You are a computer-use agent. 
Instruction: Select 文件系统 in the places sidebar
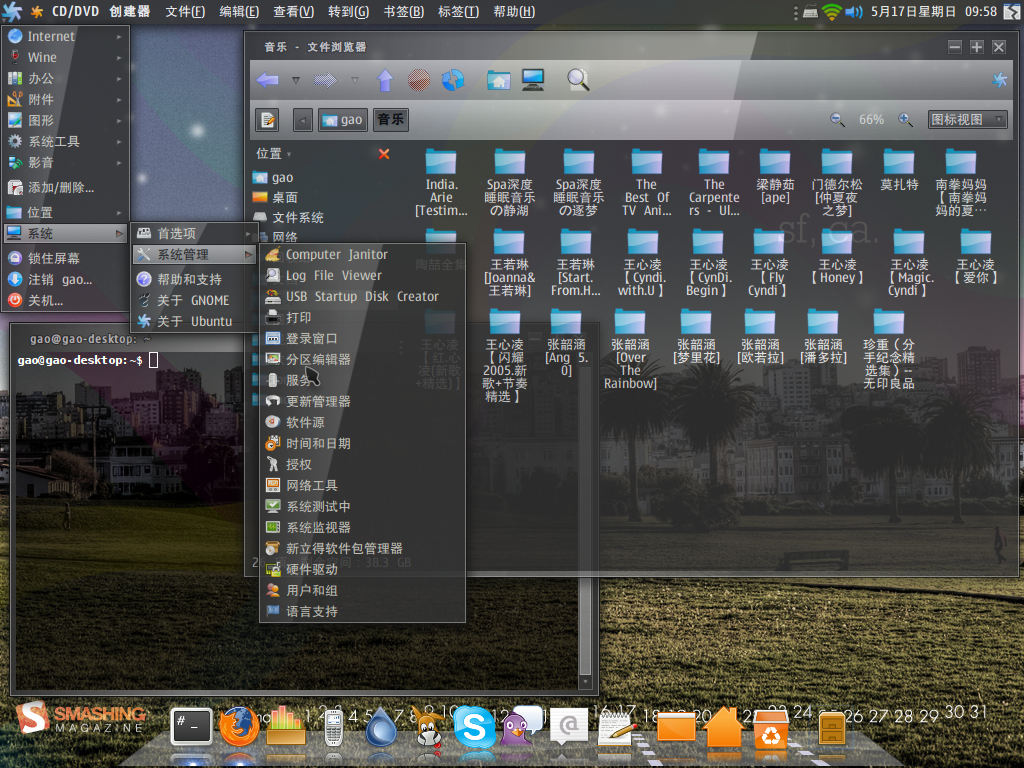(288, 217)
